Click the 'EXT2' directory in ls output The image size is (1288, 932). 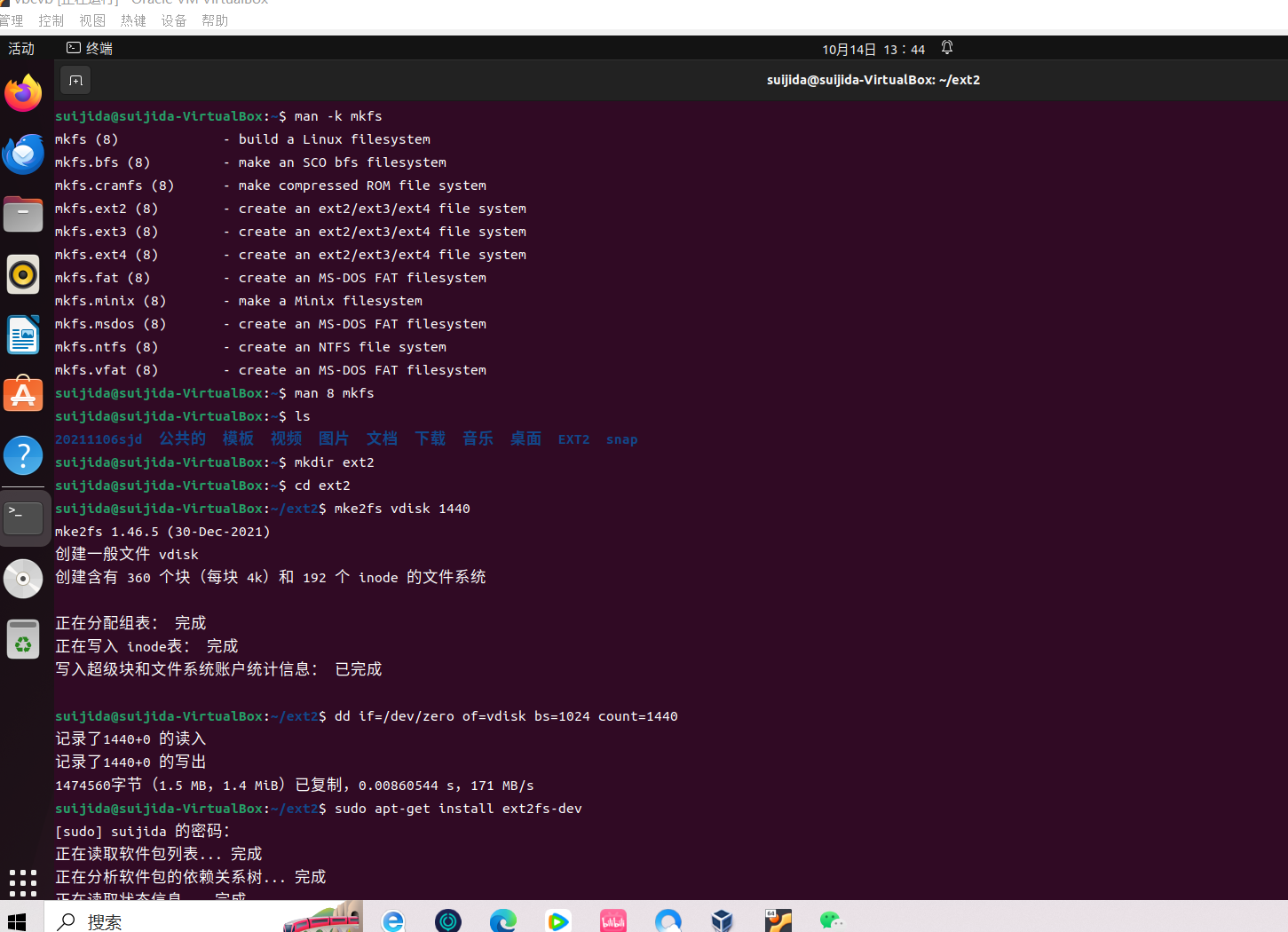point(573,439)
